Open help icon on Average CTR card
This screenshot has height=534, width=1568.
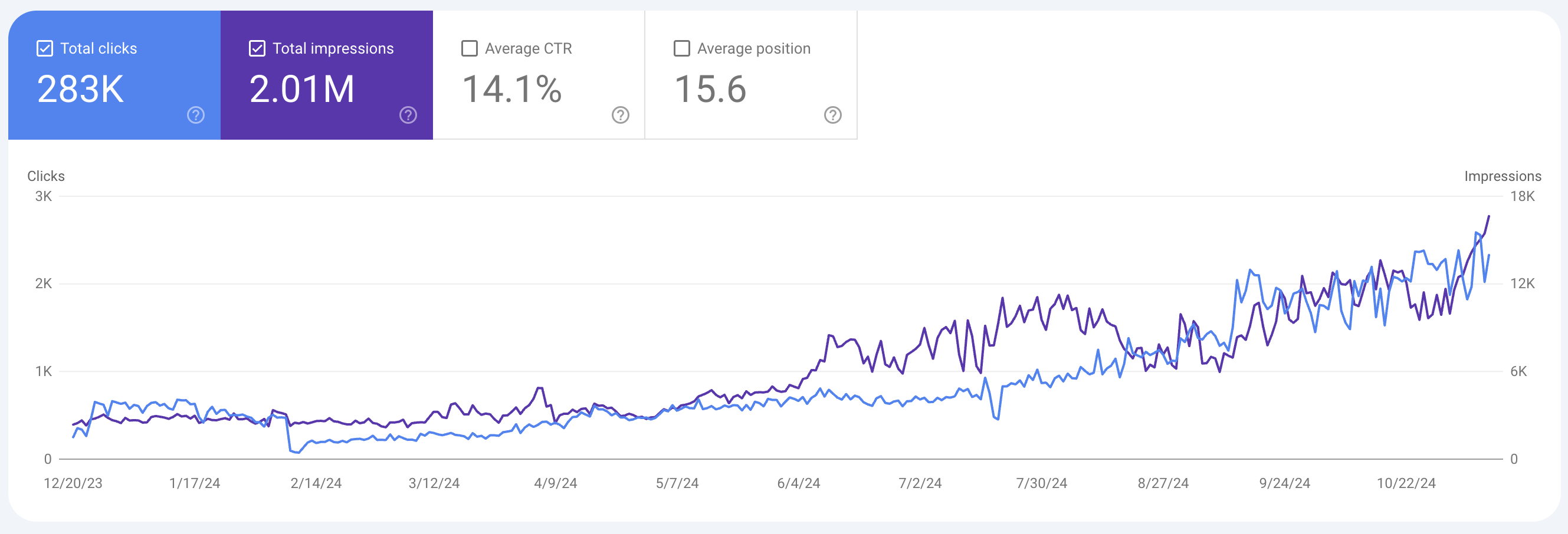(x=620, y=115)
